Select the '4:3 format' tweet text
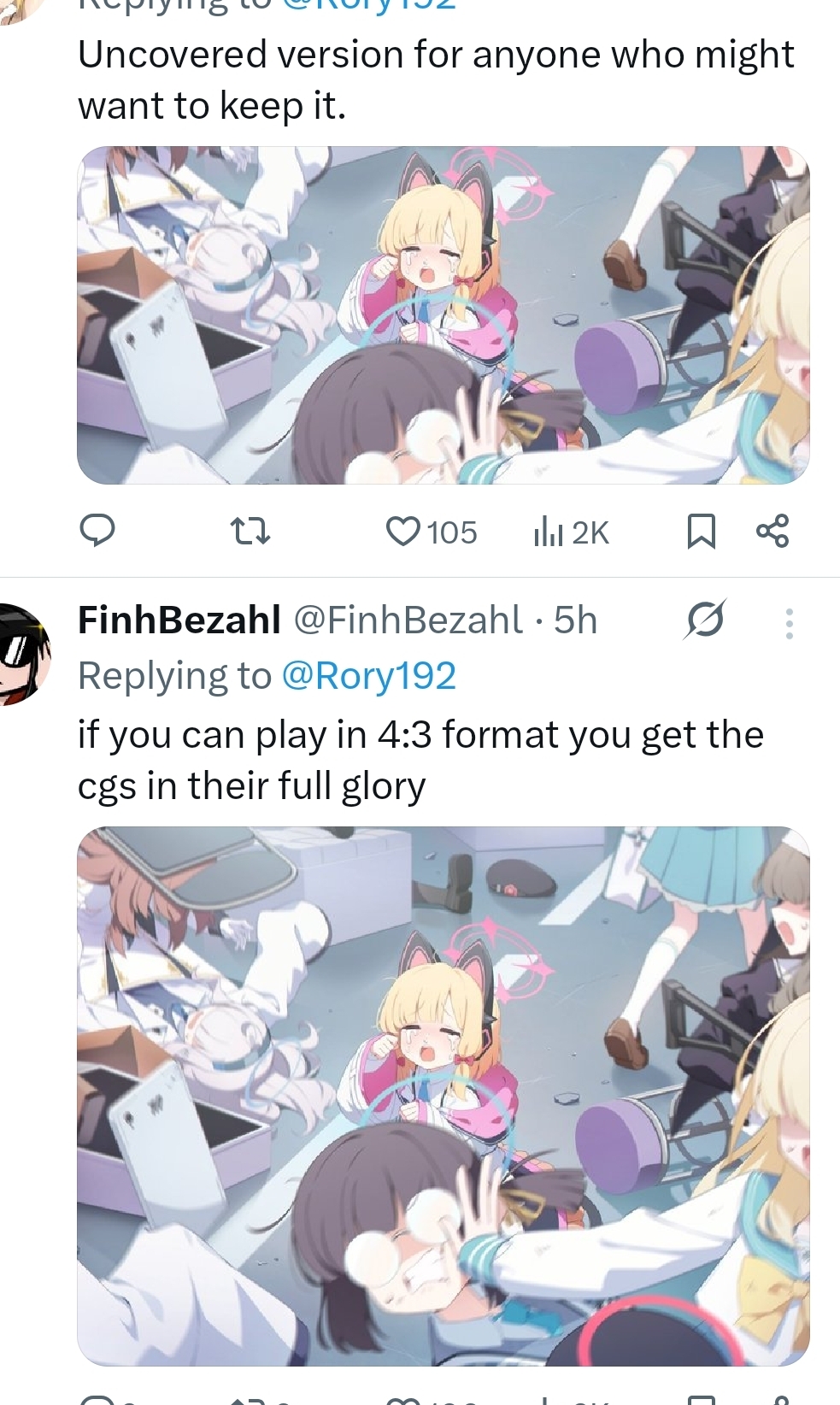Image resolution: width=840 pixels, height=1405 pixels. click(420, 760)
